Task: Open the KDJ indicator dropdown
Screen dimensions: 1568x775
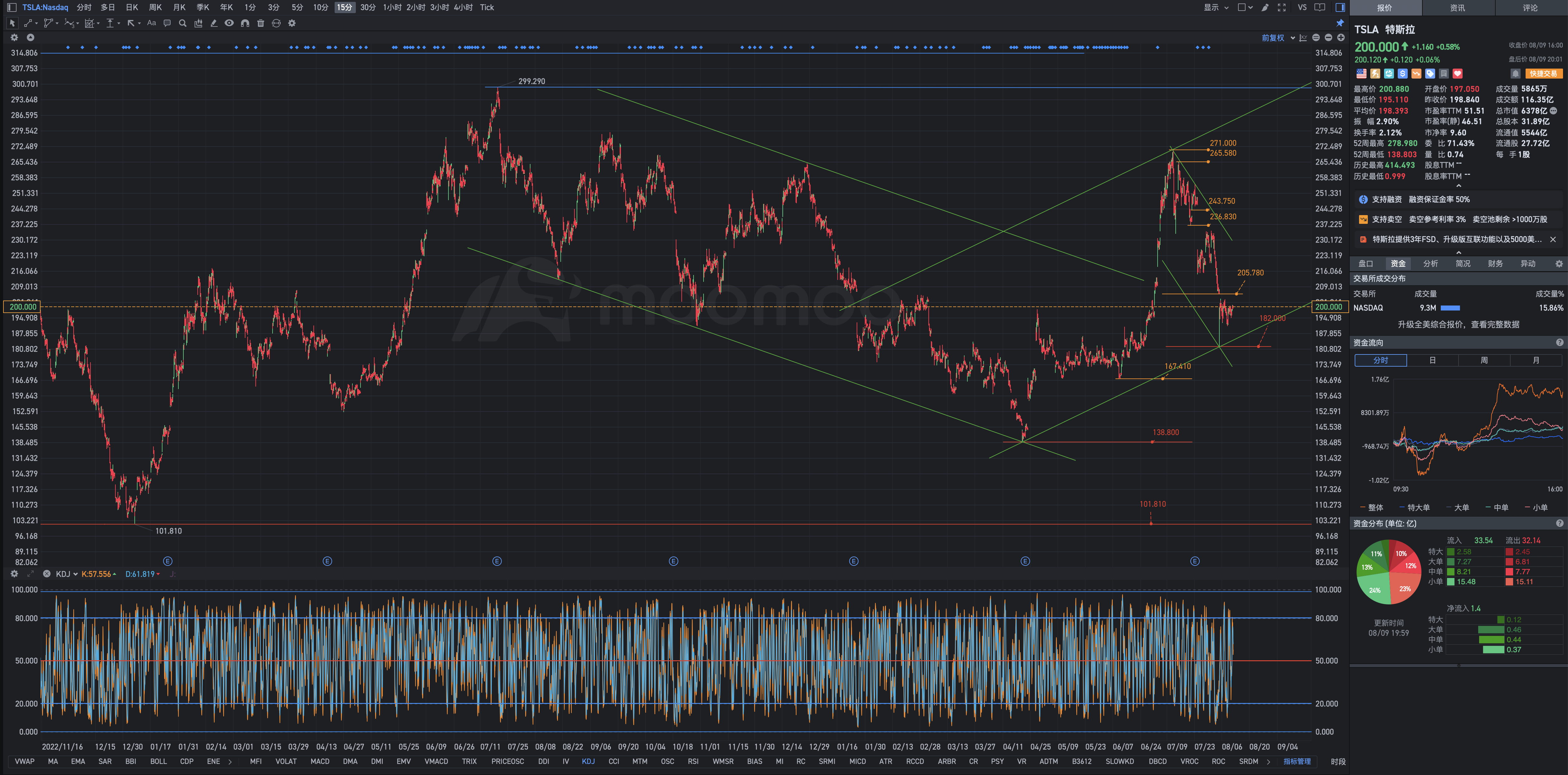Action: point(67,574)
